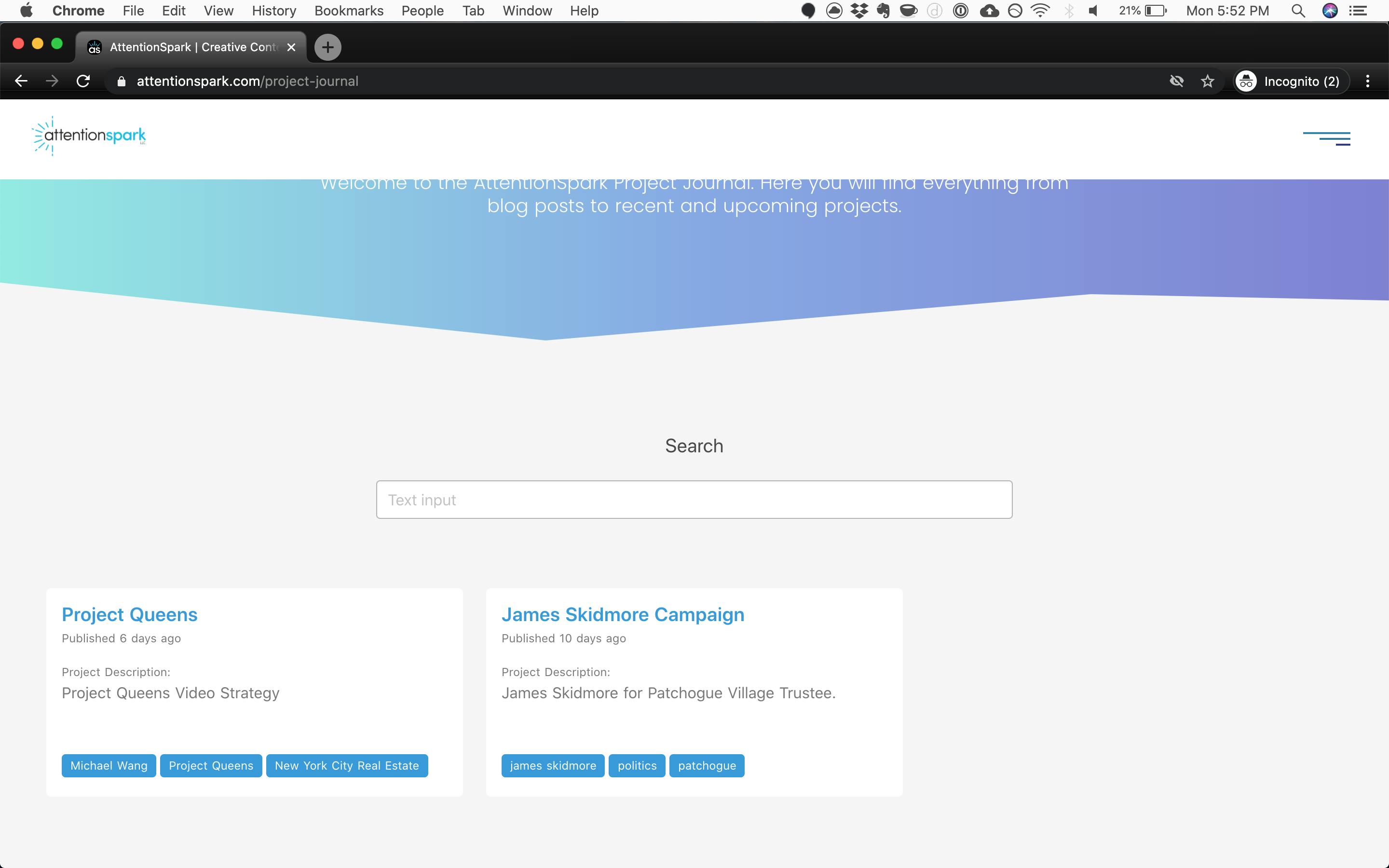Open a new browser tab

(328, 47)
